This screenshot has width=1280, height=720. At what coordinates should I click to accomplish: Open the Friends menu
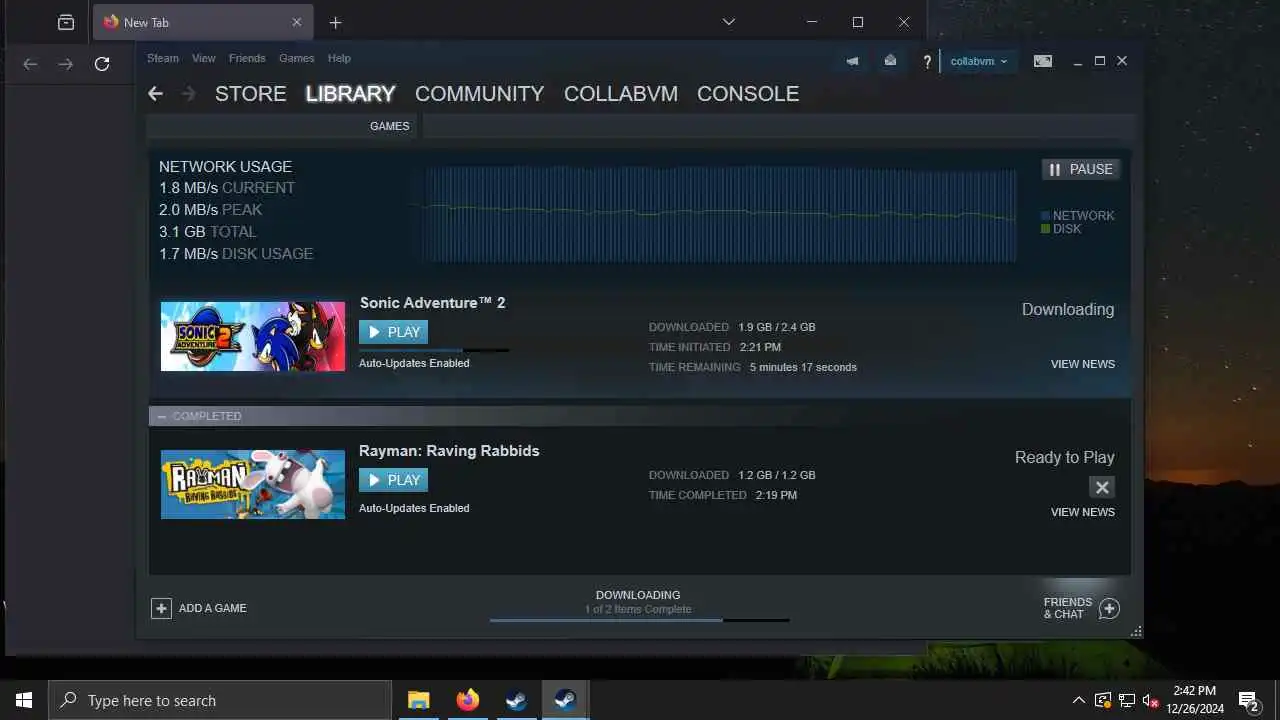(x=247, y=58)
